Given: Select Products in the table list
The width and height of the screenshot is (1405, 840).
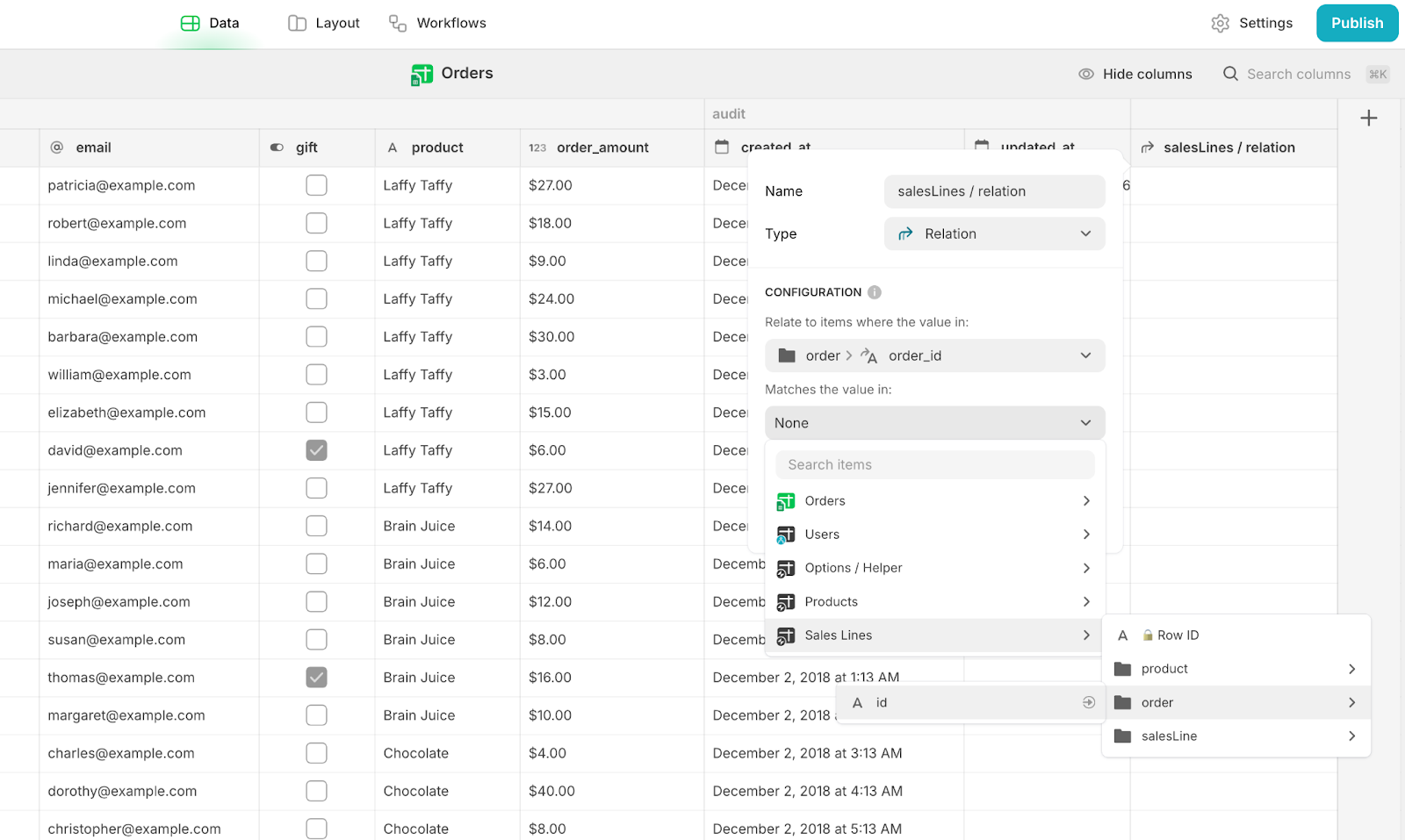Looking at the screenshot, I should (x=934, y=602).
